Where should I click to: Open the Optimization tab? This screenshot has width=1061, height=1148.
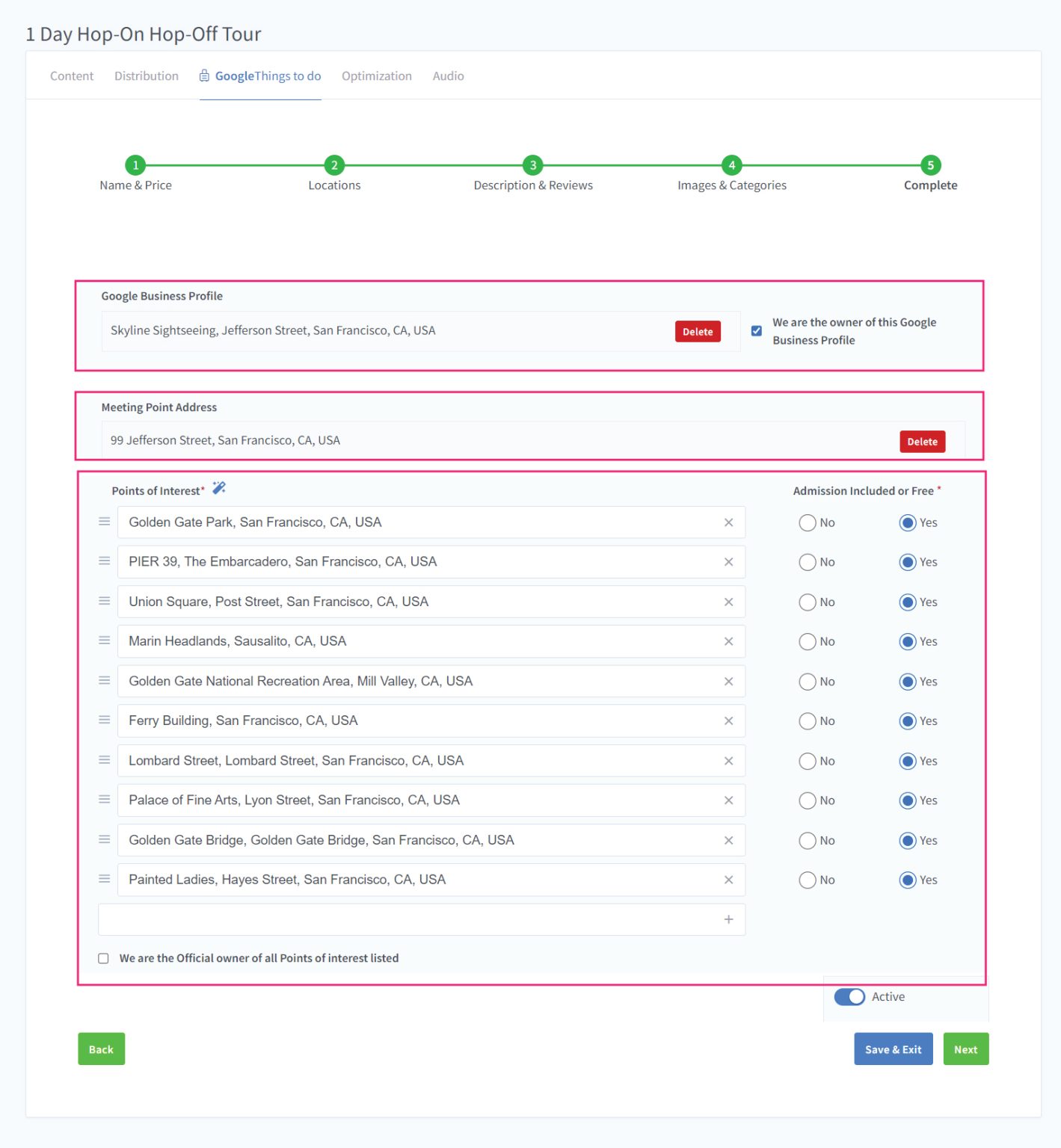coord(376,76)
